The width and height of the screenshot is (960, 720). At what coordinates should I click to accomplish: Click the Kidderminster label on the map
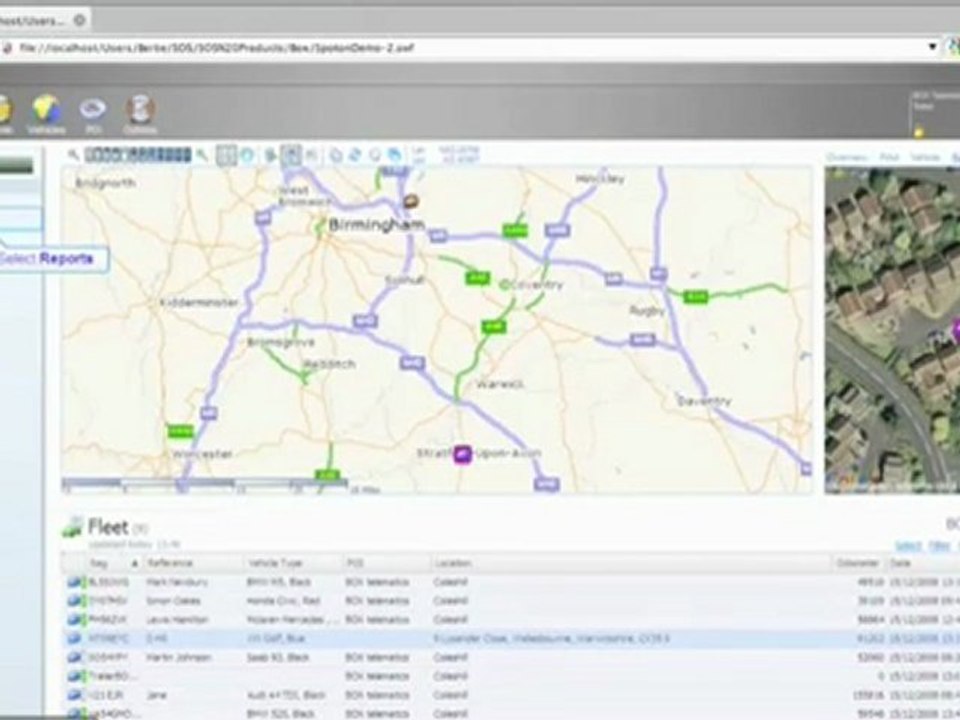(199, 302)
